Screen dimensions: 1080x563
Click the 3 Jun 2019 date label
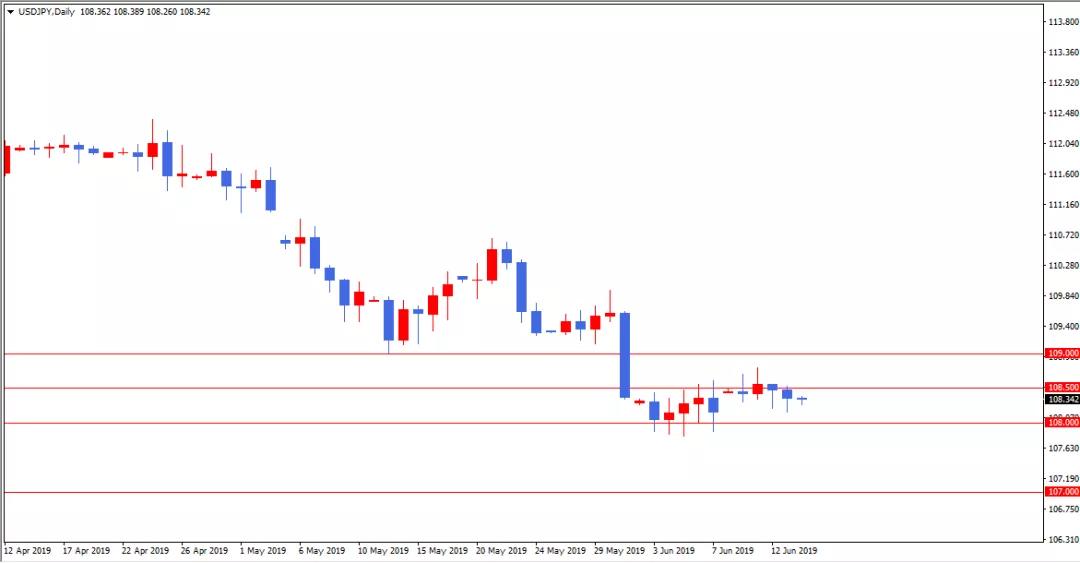tap(673, 550)
